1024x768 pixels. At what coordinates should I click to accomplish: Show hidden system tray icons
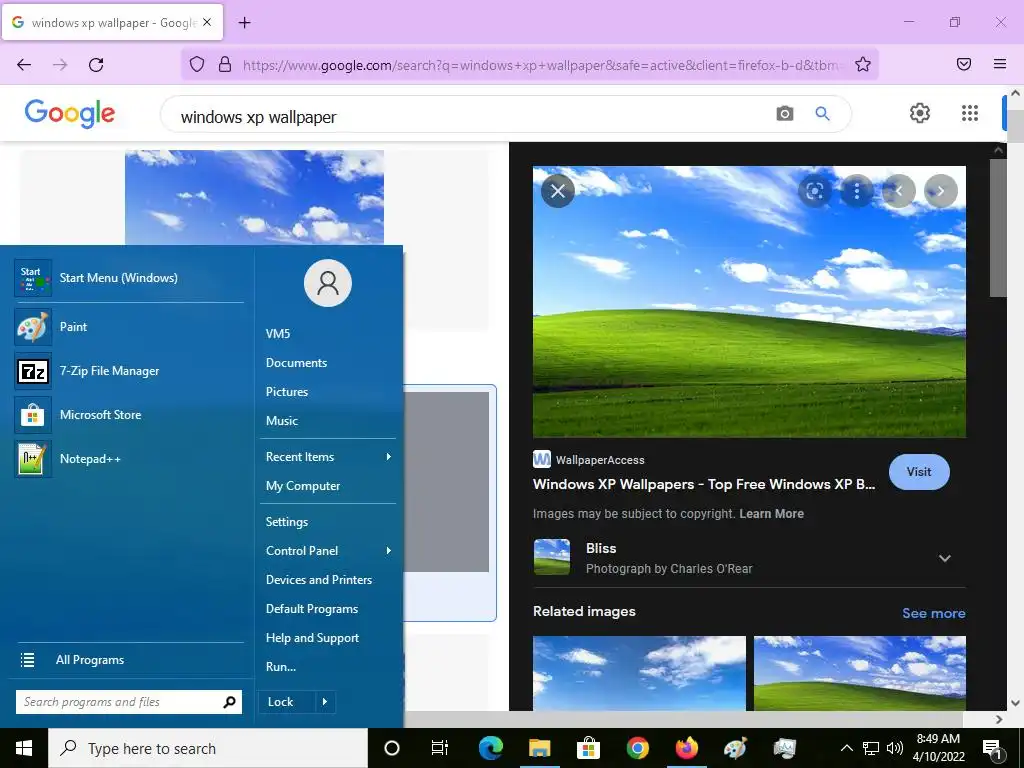tap(846, 748)
